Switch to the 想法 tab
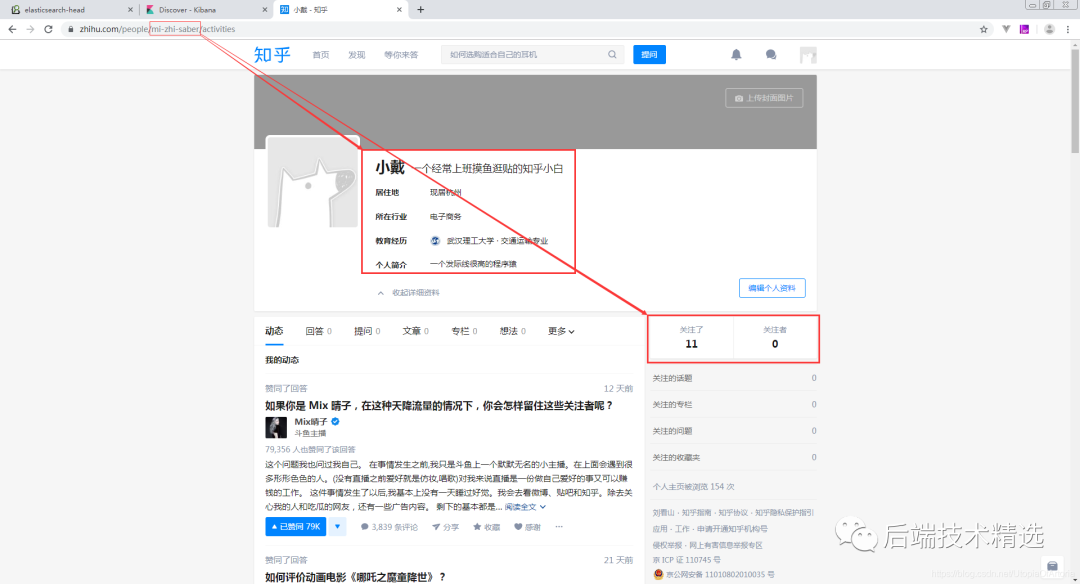The width and height of the screenshot is (1080, 584). [x=512, y=331]
